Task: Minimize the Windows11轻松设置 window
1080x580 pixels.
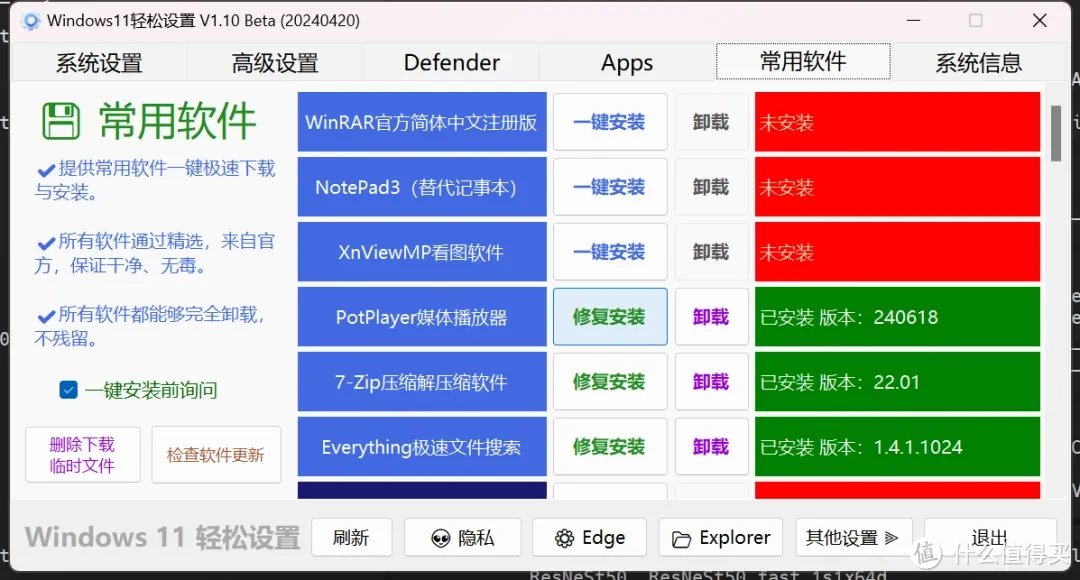Action: [913, 21]
